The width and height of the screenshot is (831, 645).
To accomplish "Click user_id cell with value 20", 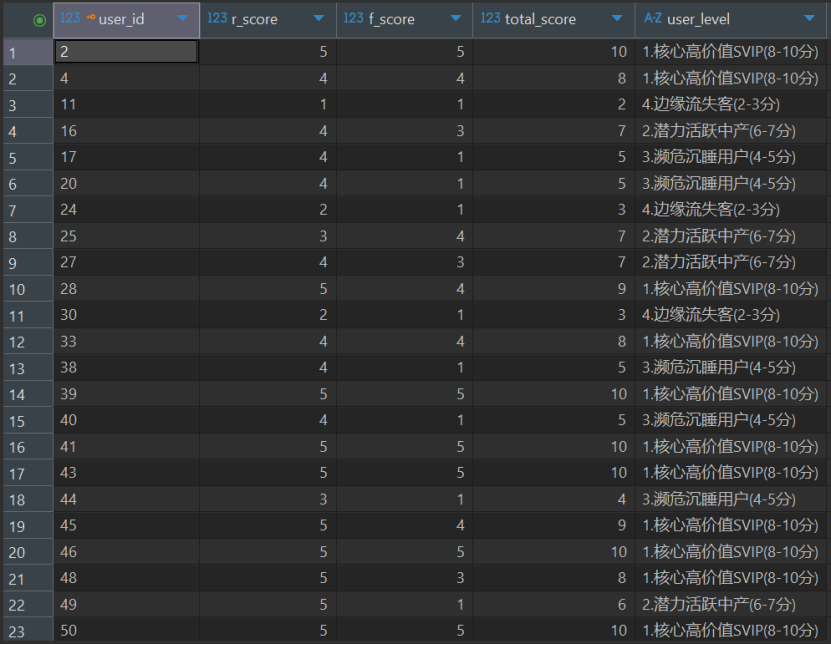I will (x=126, y=183).
